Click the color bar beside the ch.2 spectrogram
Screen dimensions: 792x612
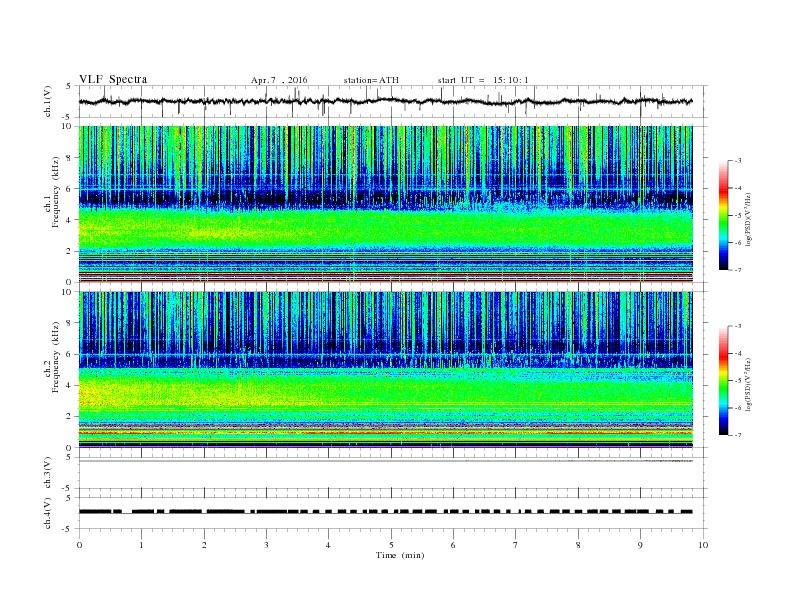pos(723,381)
